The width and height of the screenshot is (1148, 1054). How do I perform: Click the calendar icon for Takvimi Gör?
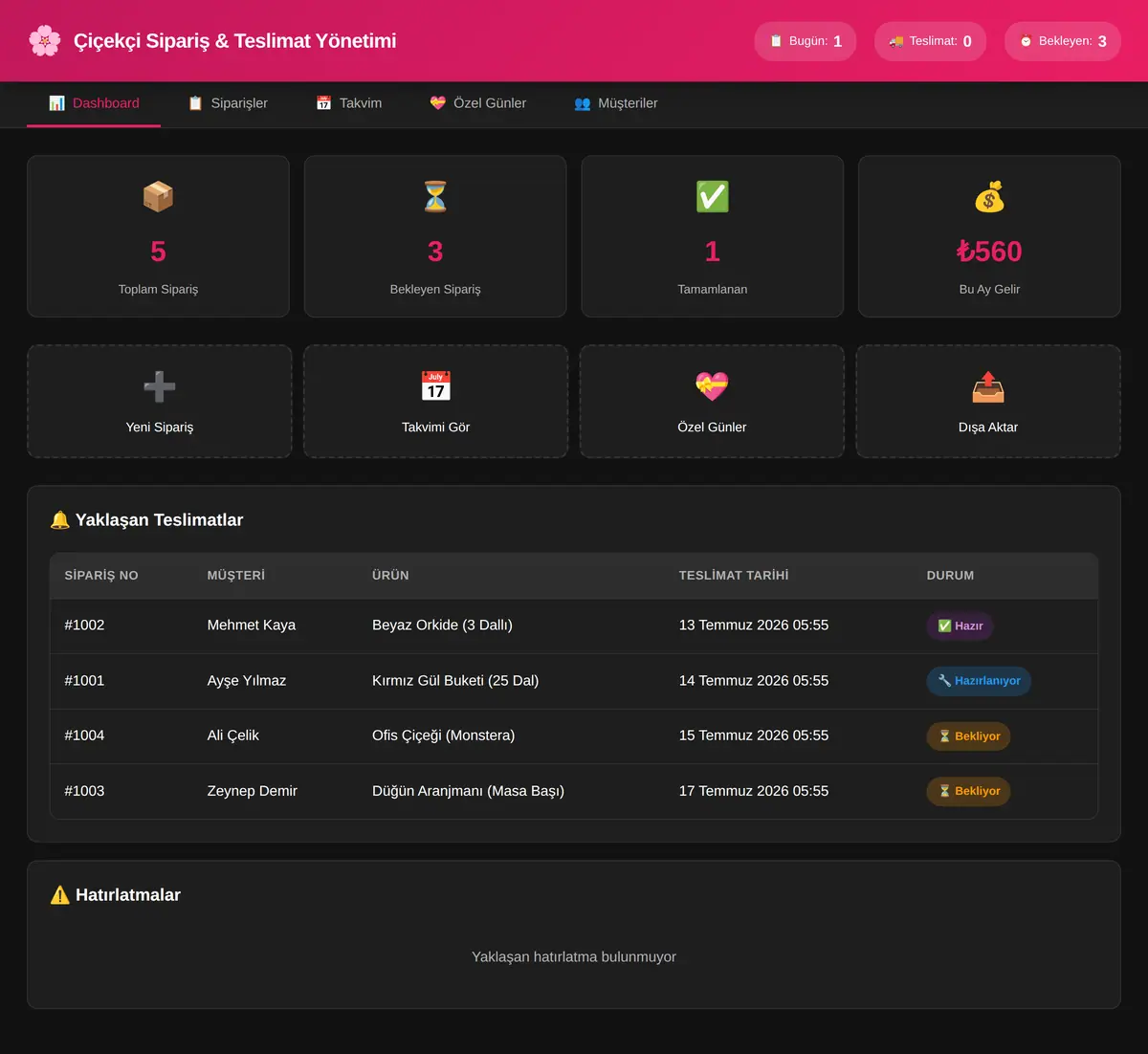point(436,386)
